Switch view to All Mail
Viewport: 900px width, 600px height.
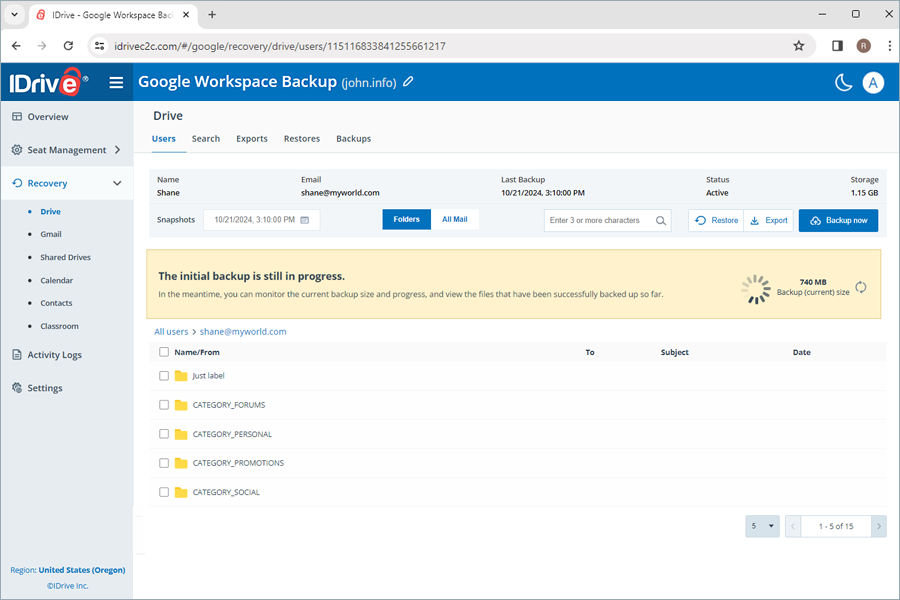[455, 219]
